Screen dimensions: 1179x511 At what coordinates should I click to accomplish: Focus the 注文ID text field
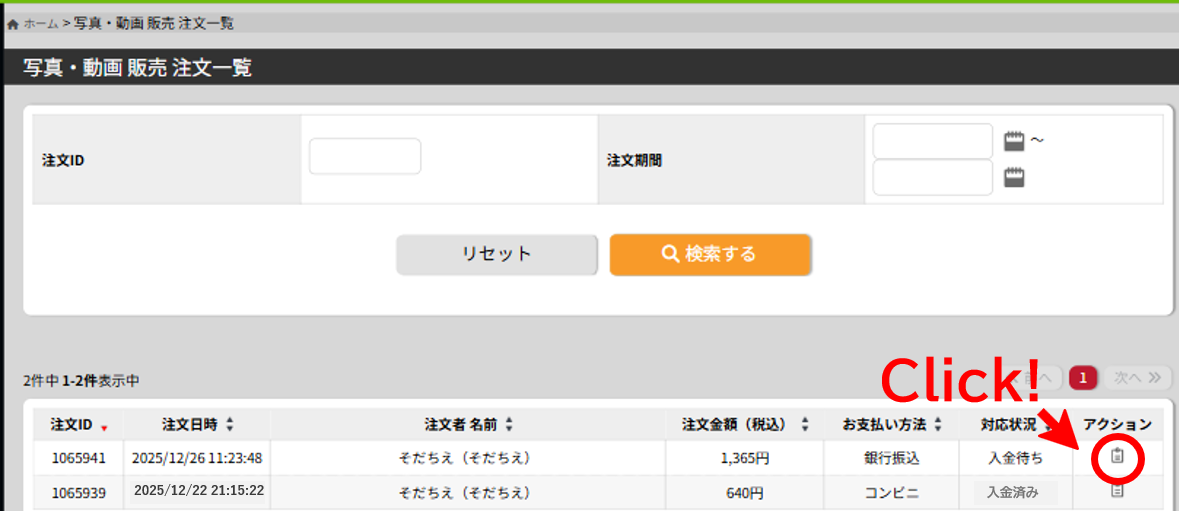click(365, 157)
